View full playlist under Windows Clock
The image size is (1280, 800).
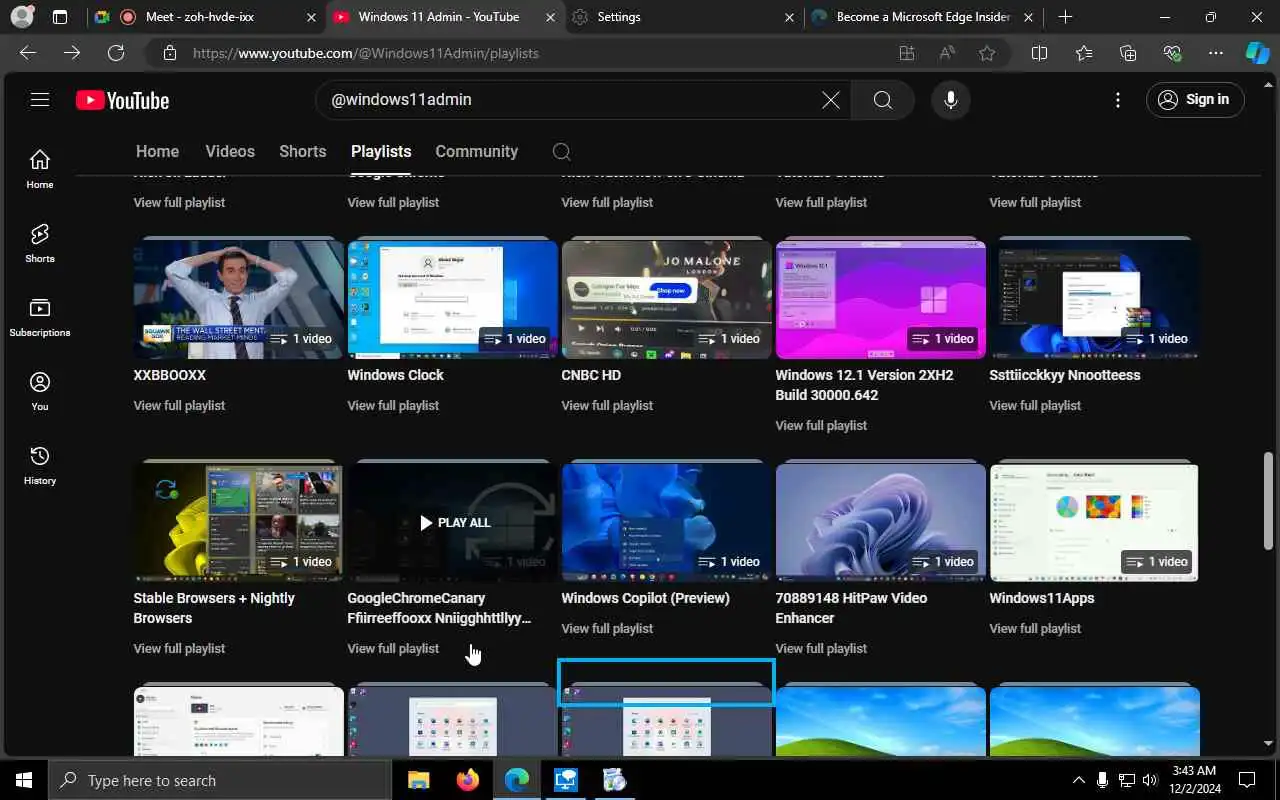pyautogui.click(x=393, y=405)
